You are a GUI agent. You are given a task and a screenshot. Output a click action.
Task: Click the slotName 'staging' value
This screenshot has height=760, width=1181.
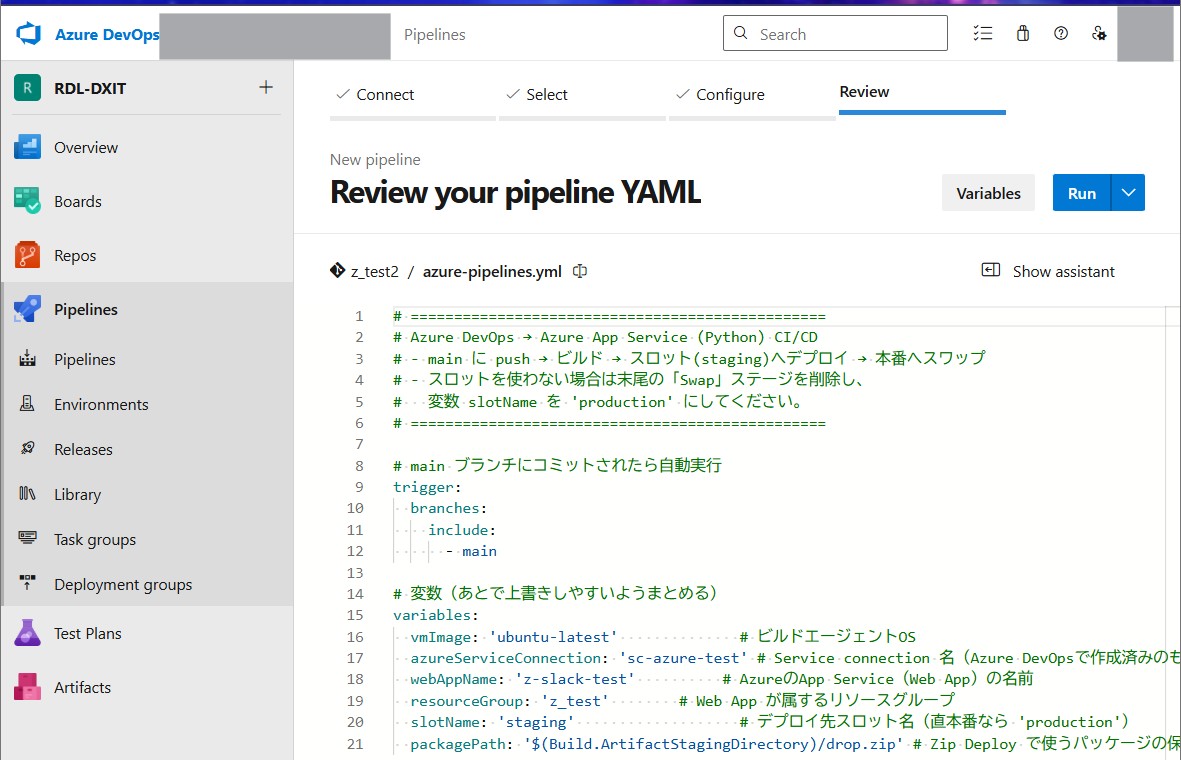(536, 722)
